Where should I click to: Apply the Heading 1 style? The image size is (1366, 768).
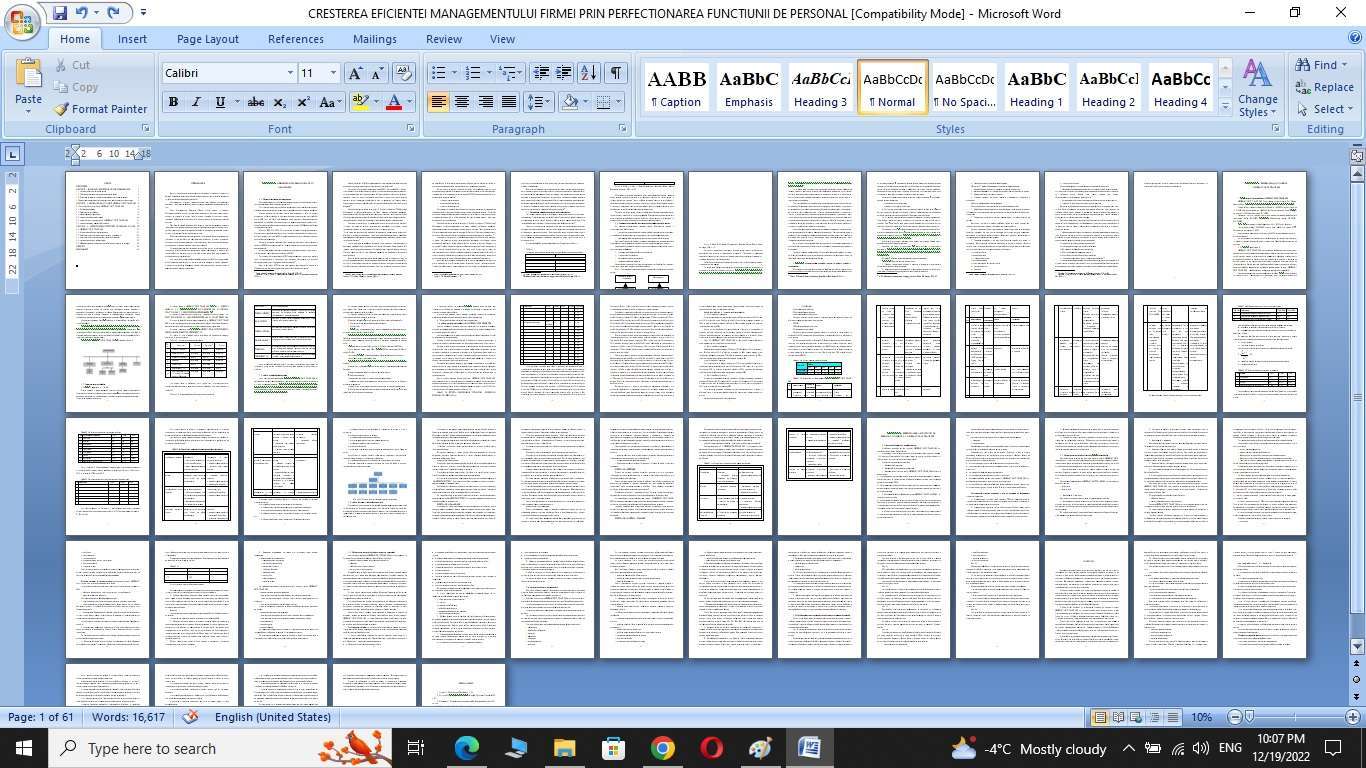pos(1036,88)
